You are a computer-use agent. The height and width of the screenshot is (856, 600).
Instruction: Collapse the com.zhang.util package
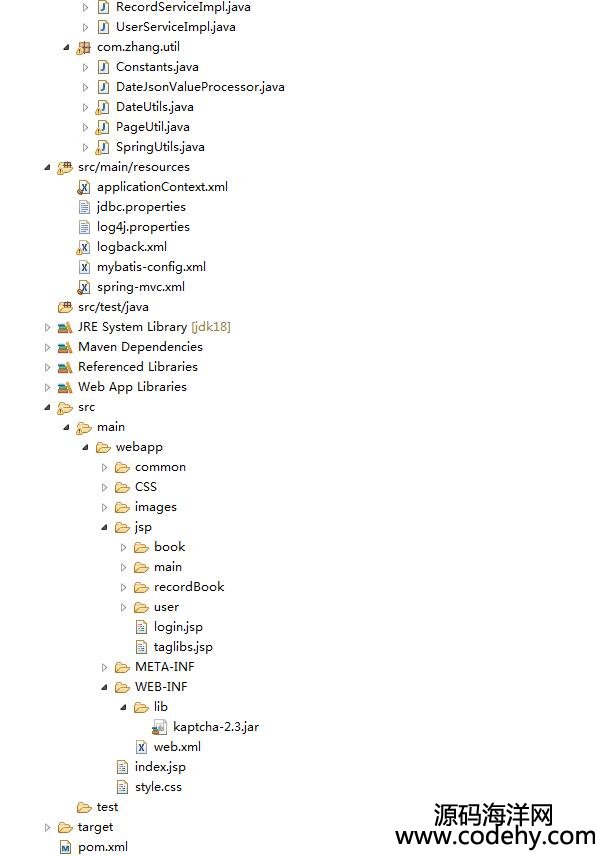pyautogui.click(x=66, y=47)
